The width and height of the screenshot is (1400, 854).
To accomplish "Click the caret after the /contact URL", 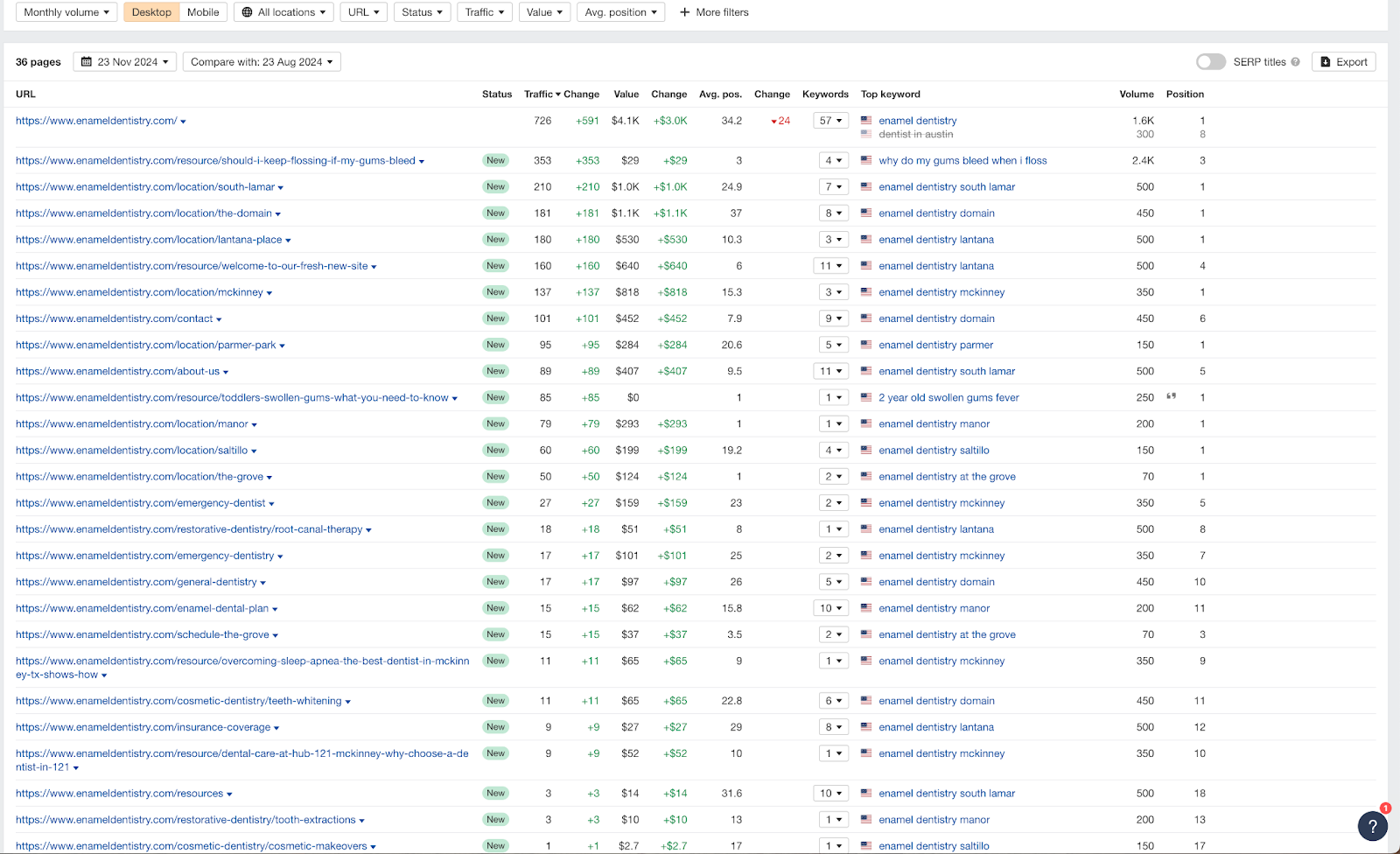I will (x=219, y=319).
